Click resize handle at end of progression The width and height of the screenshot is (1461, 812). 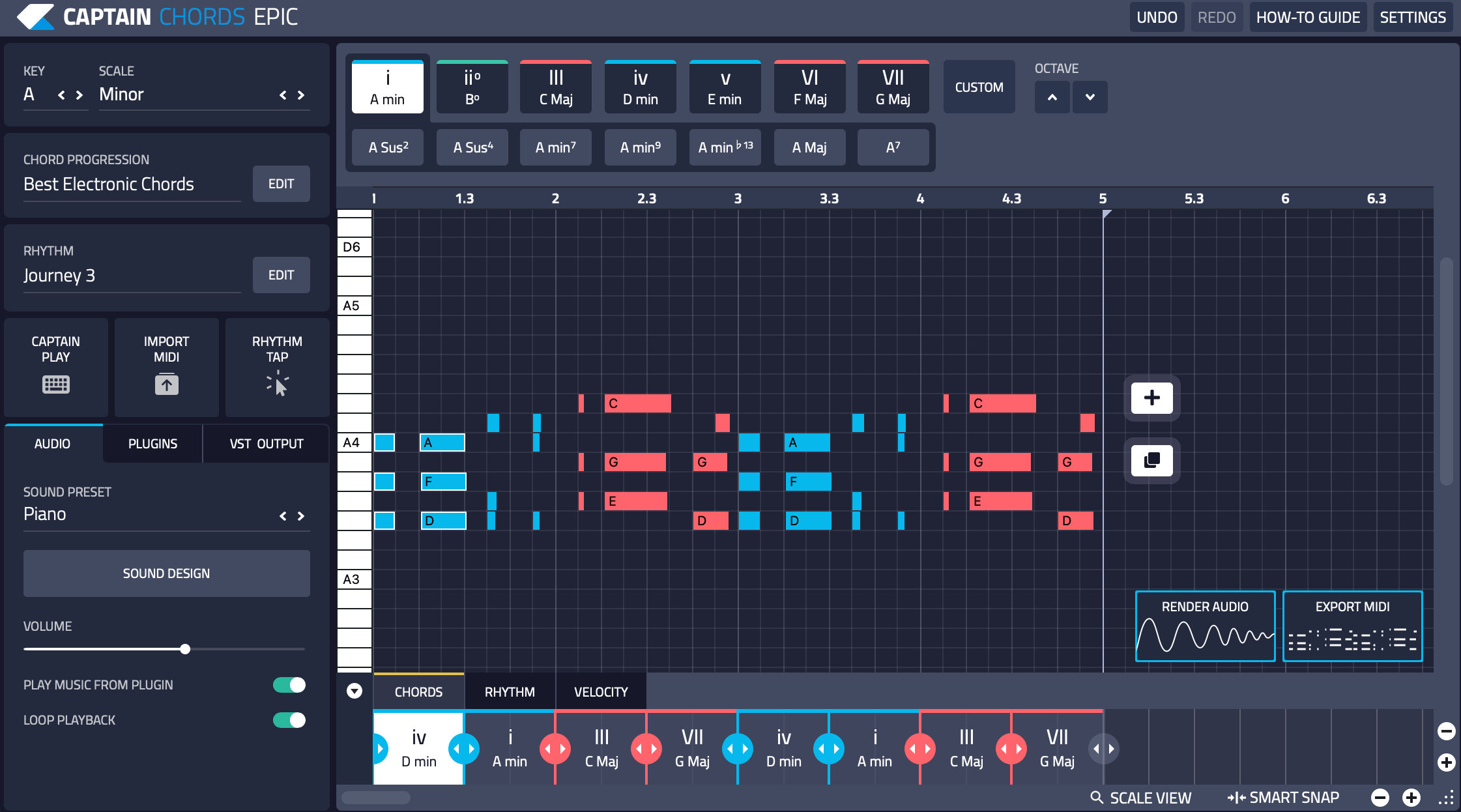[x=1103, y=749]
